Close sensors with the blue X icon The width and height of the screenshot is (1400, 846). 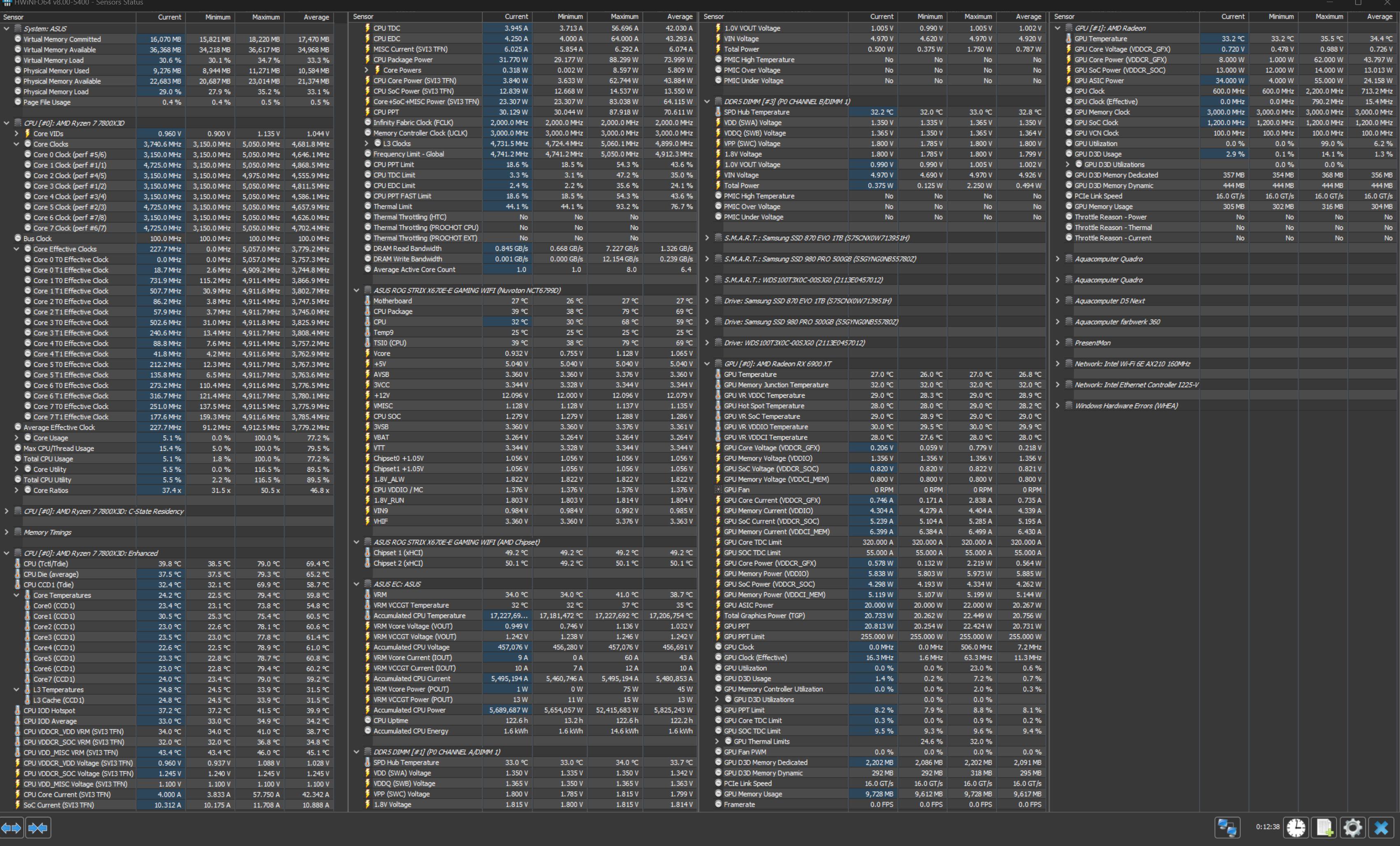[1381, 827]
